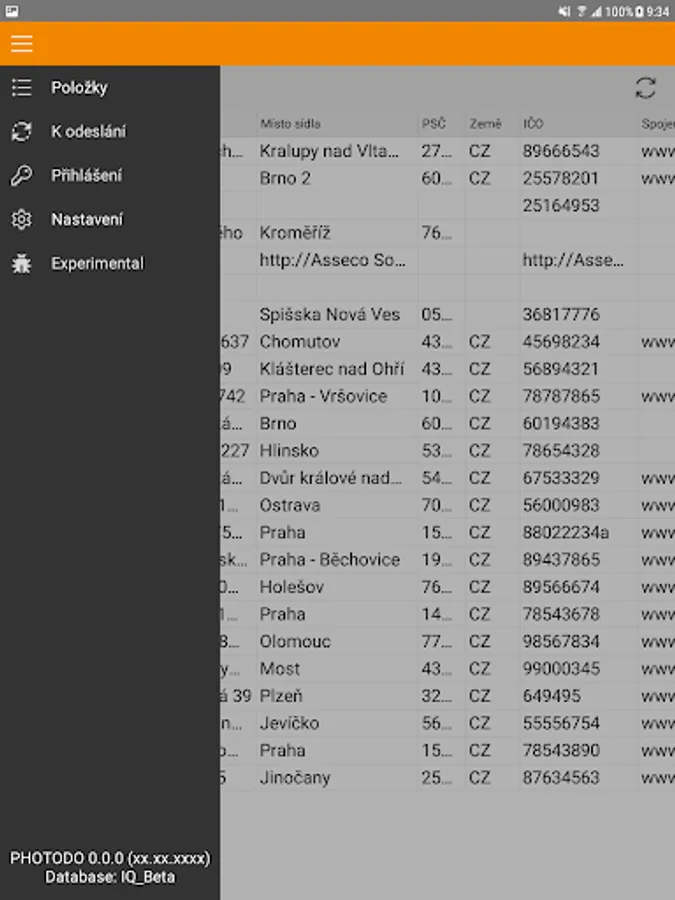Click IČO value 45698234
The image size is (675, 900).
pyautogui.click(x=561, y=342)
